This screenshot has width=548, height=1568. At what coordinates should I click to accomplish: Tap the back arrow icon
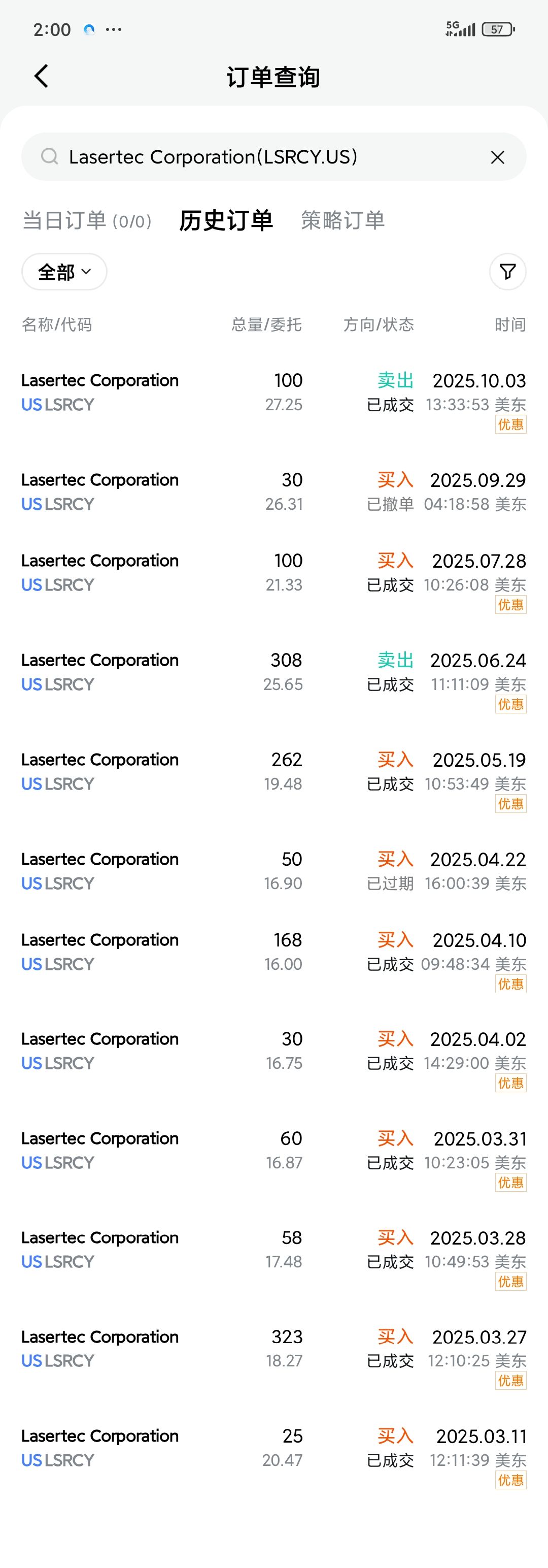tap(42, 76)
